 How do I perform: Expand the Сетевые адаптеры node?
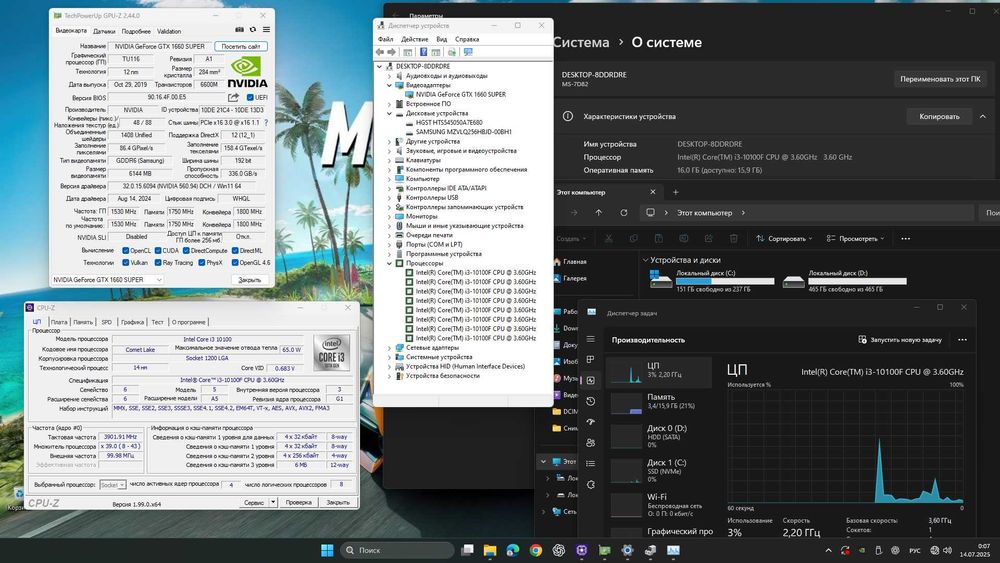pos(389,347)
